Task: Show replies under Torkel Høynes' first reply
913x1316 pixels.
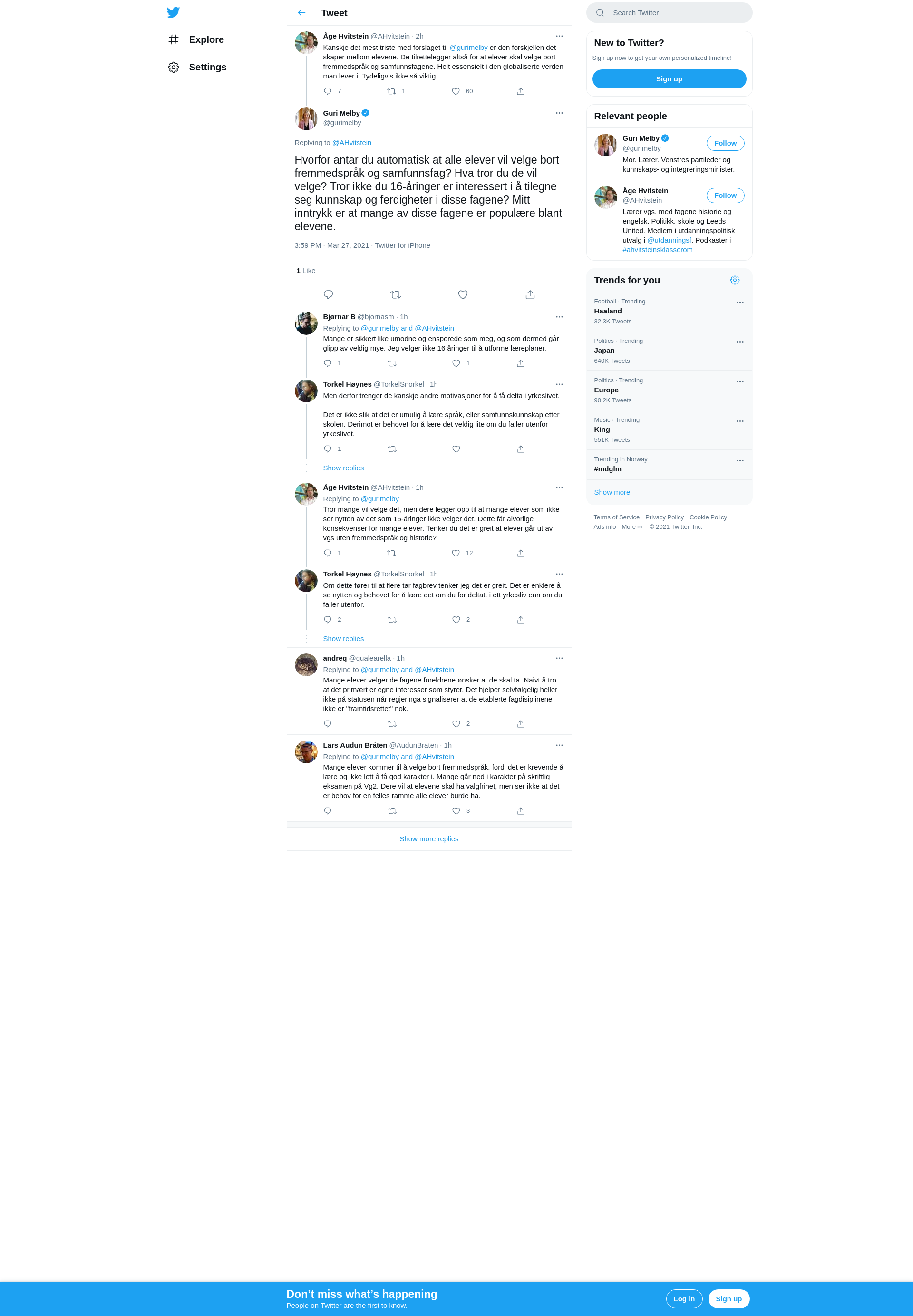Action: click(x=343, y=468)
